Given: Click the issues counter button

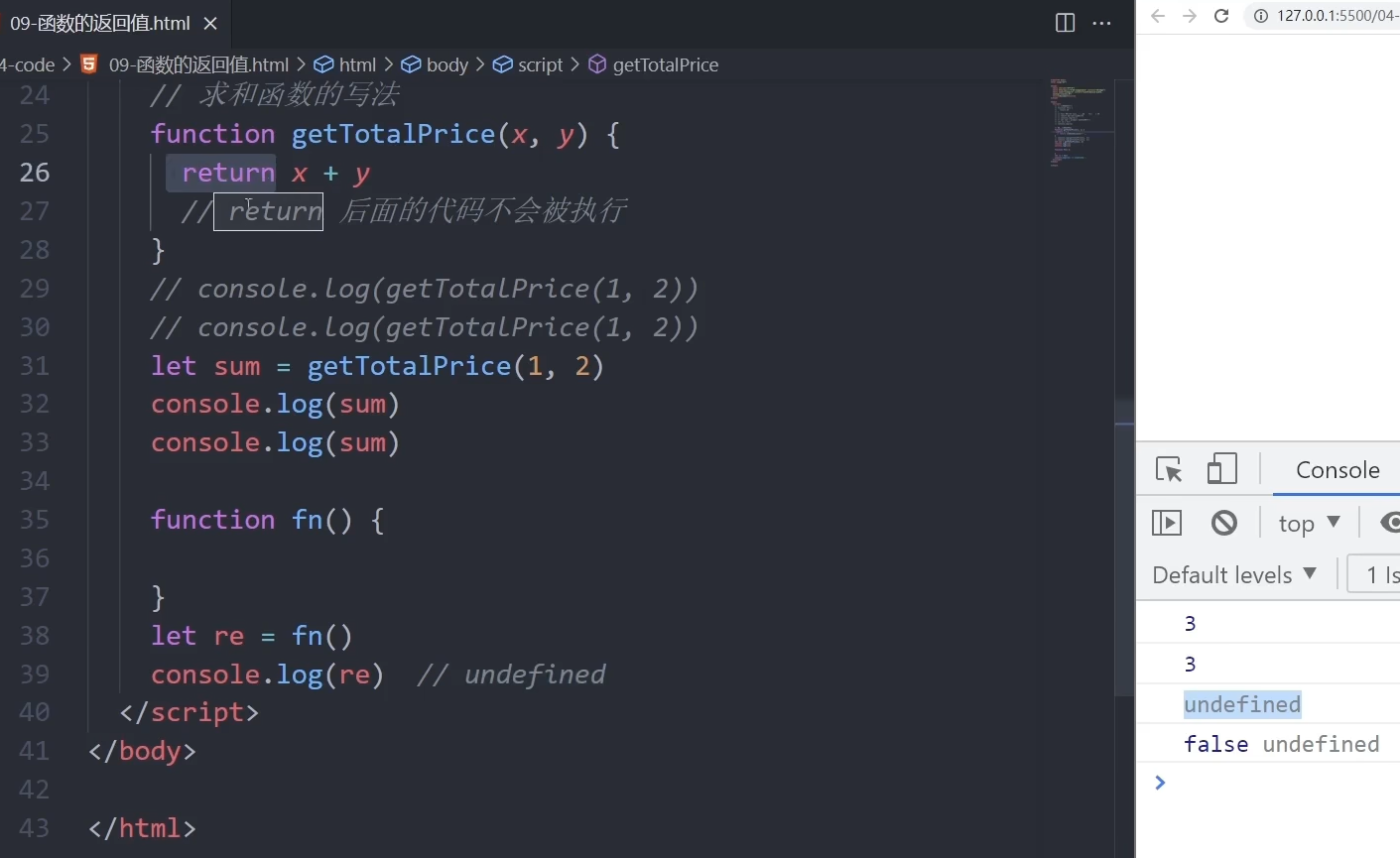Looking at the screenshot, I should click(x=1374, y=575).
